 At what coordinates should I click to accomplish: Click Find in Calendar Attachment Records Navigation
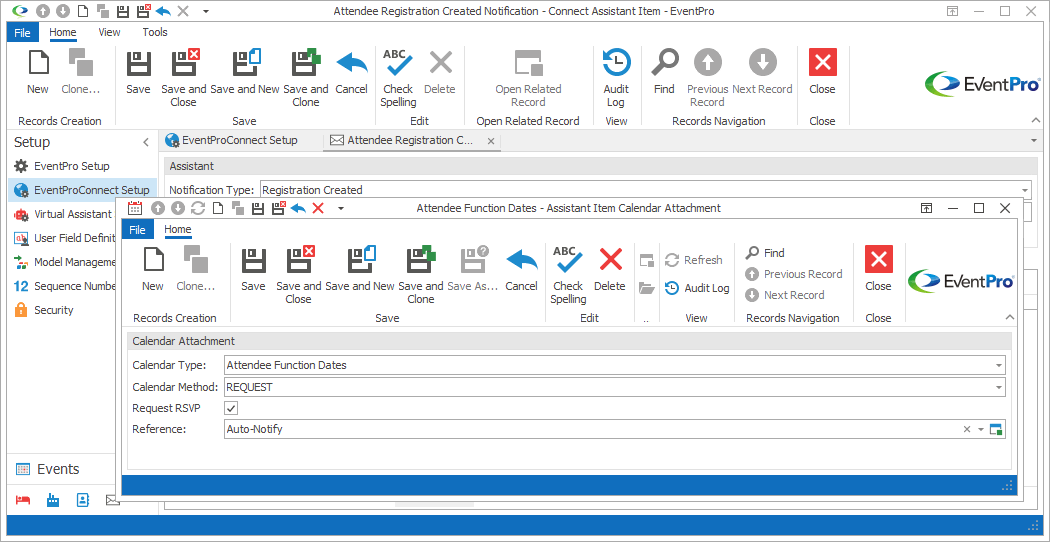pyautogui.click(x=765, y=253)
